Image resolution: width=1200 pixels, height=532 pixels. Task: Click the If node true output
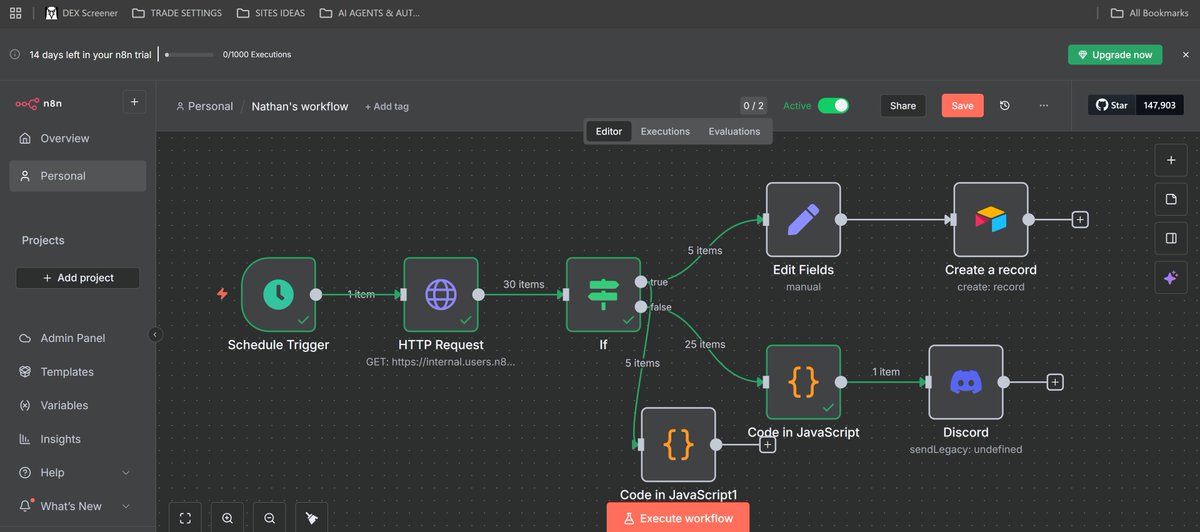click(x=640, y=282)
